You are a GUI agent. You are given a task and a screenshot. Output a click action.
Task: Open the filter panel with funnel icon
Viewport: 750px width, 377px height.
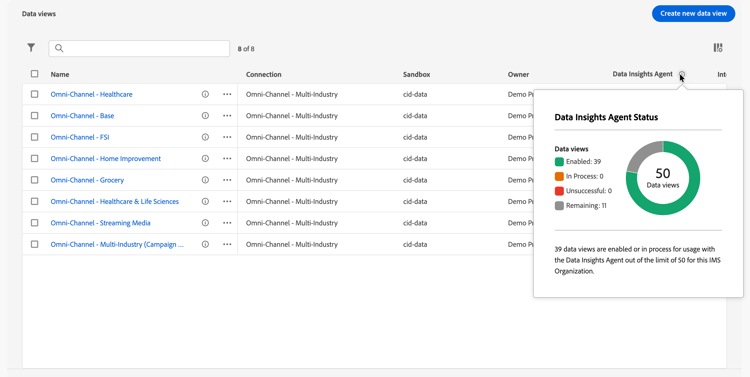[x=31, y=47]
